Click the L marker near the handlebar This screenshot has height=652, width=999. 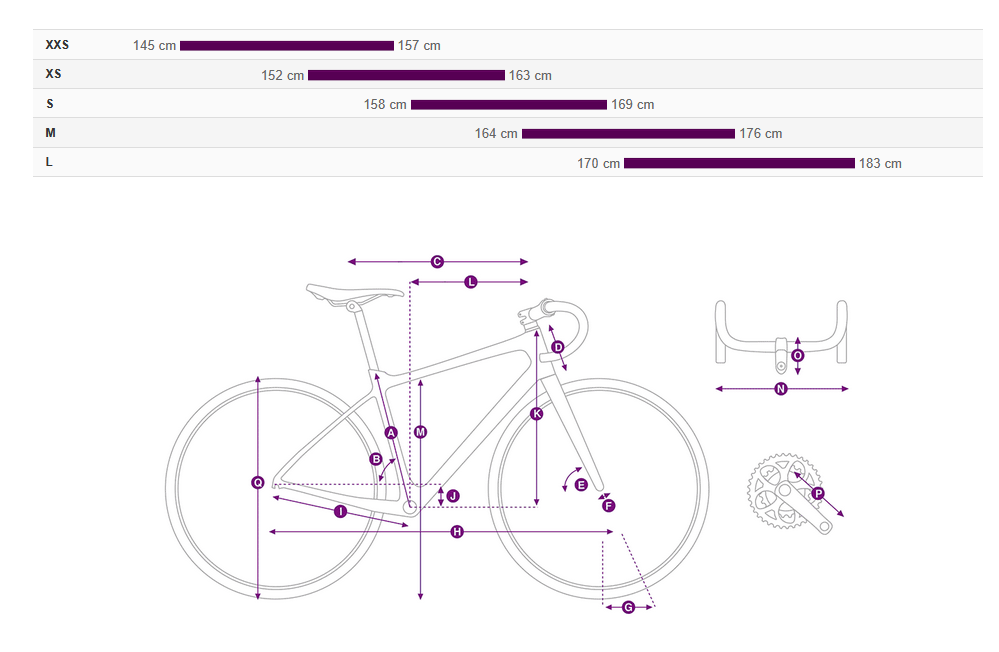pos(471,282)
